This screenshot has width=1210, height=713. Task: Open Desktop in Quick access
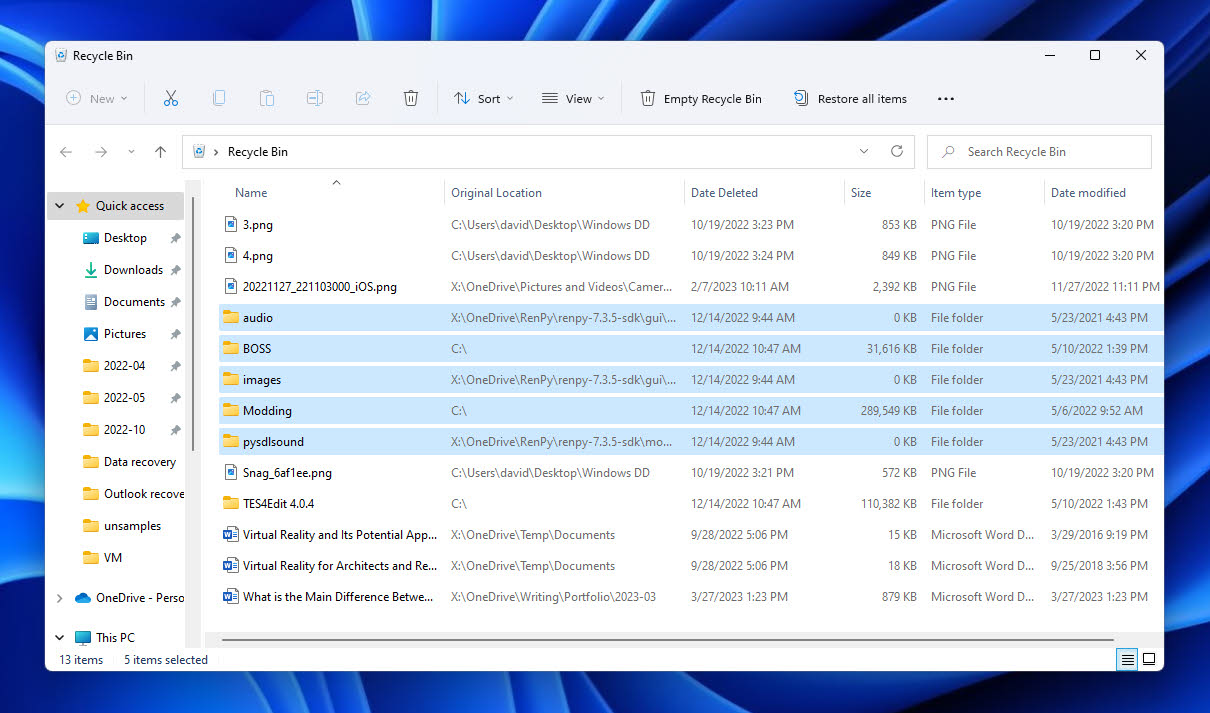tap(125, 238)
